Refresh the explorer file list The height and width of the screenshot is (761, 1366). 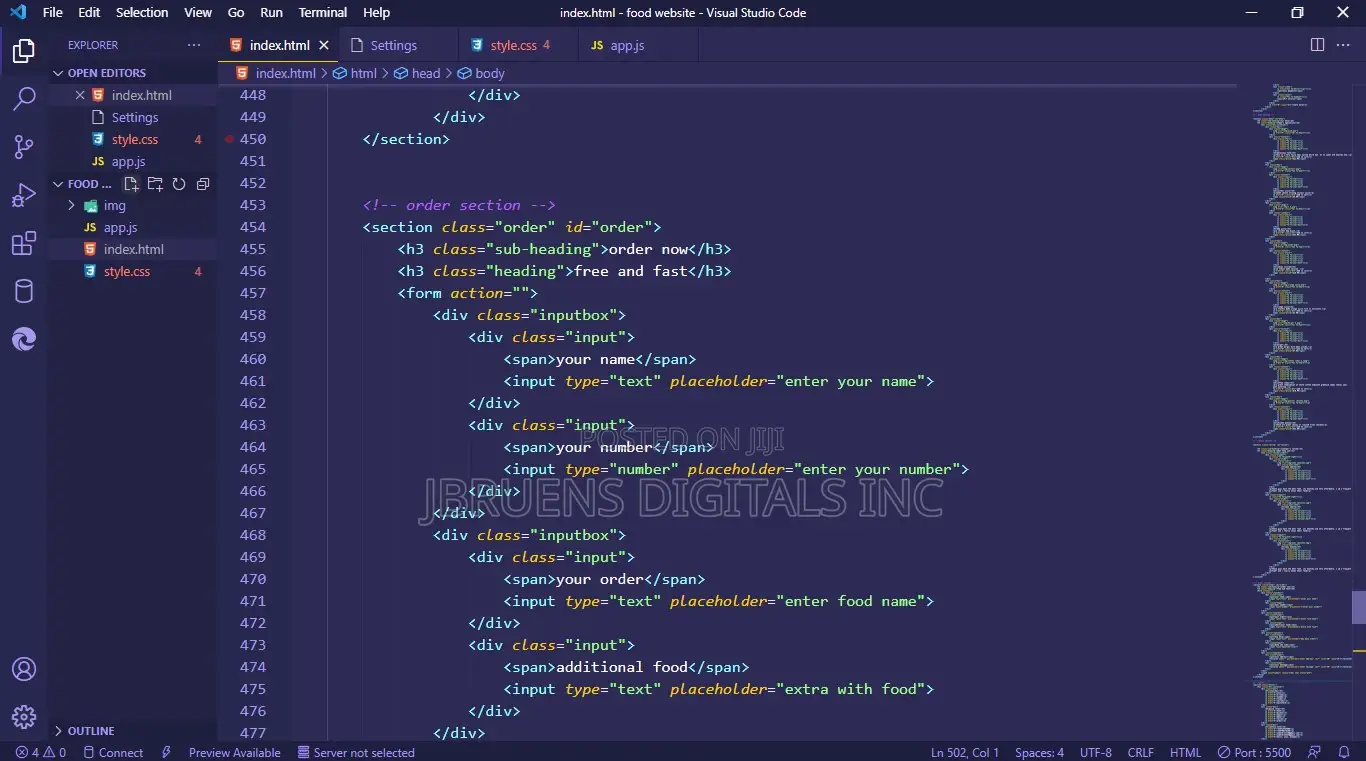point(179,184)
